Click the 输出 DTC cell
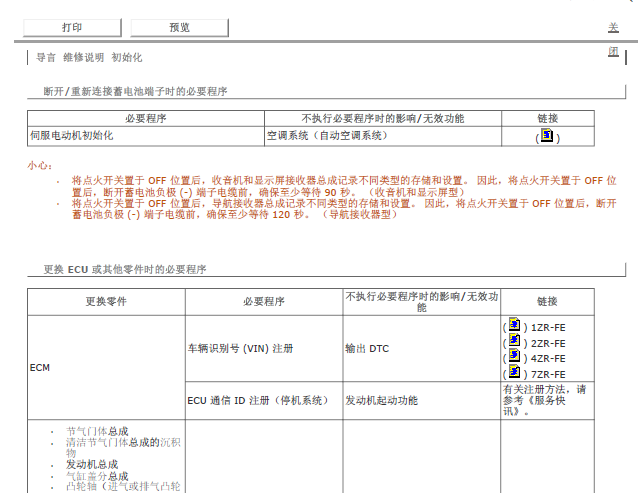638x493 pixels. coord(422,349)
